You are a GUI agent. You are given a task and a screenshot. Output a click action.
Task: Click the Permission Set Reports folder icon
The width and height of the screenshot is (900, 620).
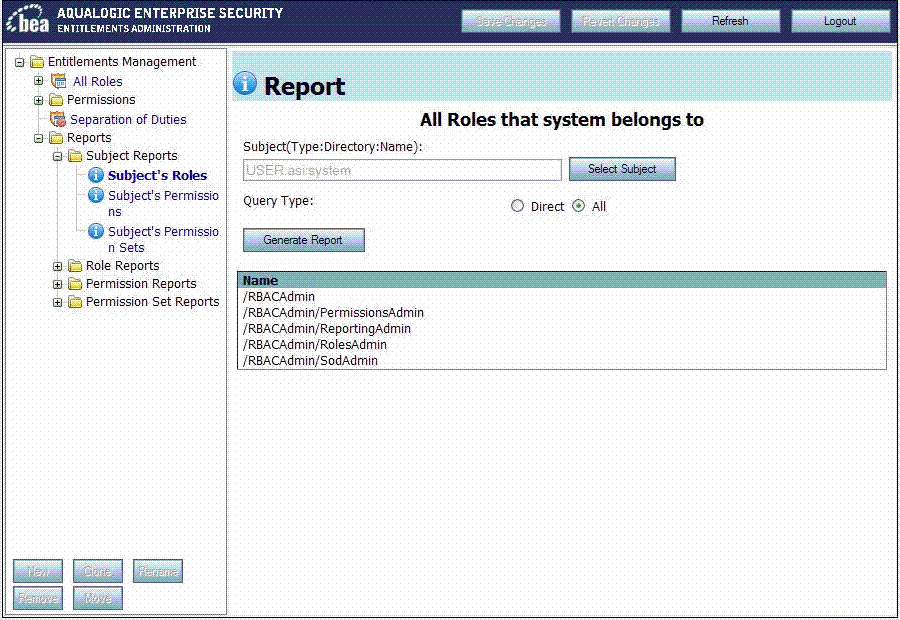click(x=75, y=302)
